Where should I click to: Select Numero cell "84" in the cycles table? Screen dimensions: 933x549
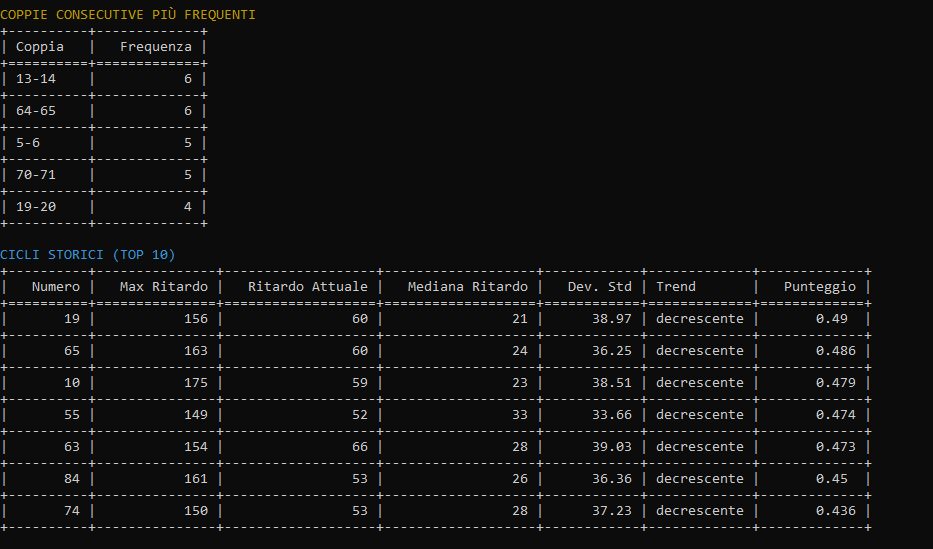click(x=72, y=479)
